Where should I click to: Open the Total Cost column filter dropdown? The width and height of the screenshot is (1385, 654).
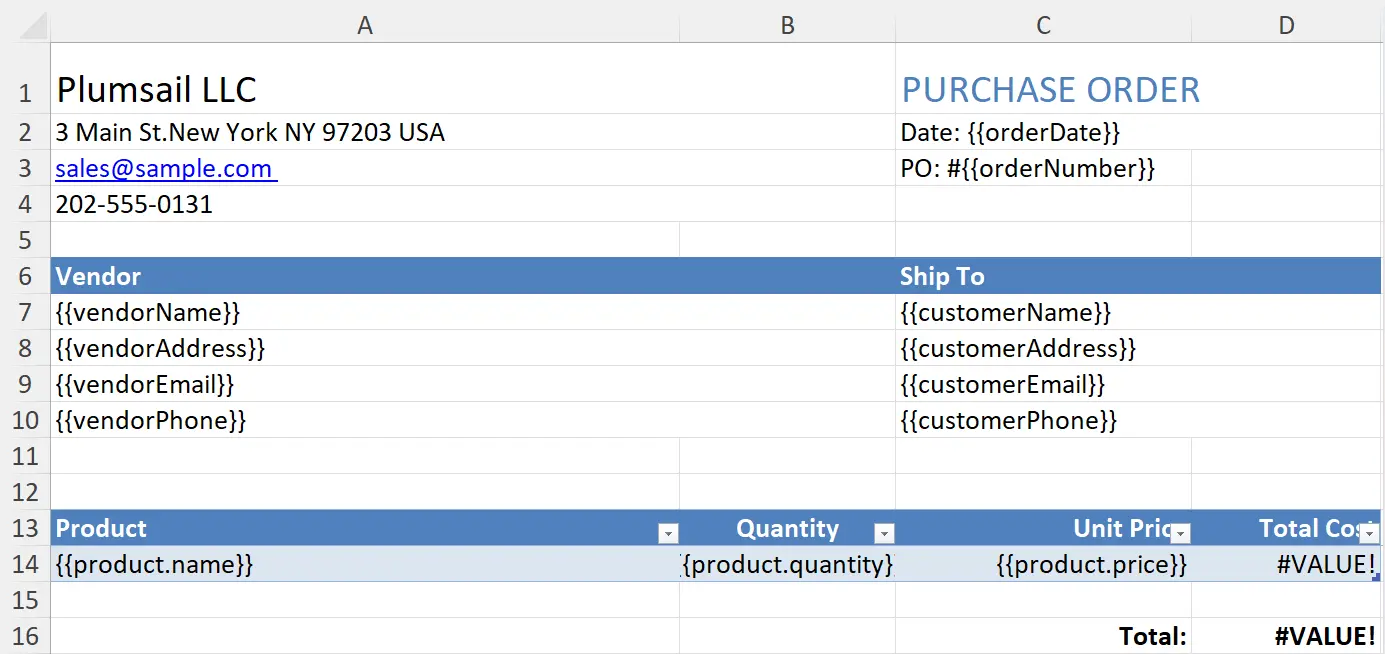(x=1370, y=534)
